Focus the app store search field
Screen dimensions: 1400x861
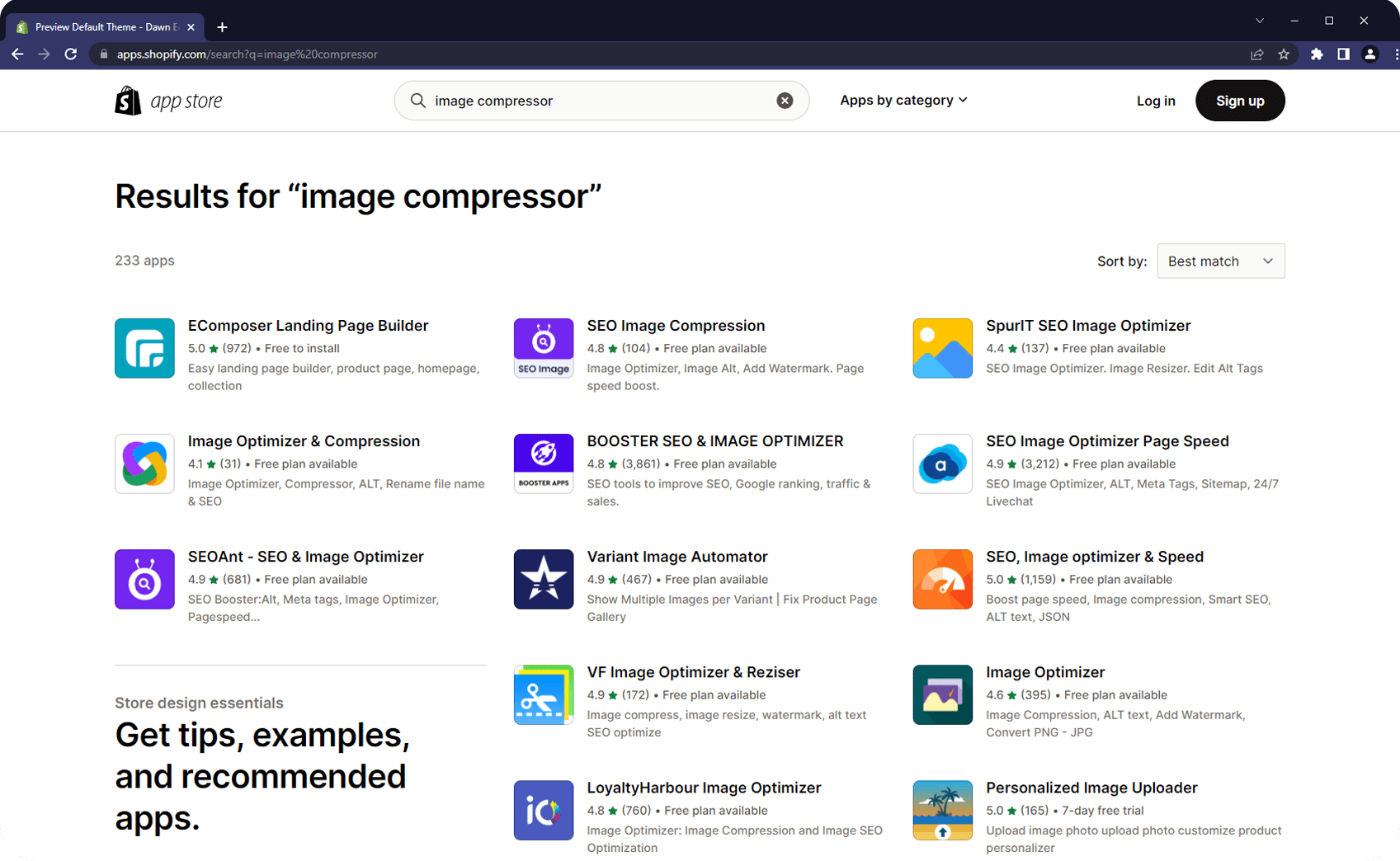coord(601,101)
